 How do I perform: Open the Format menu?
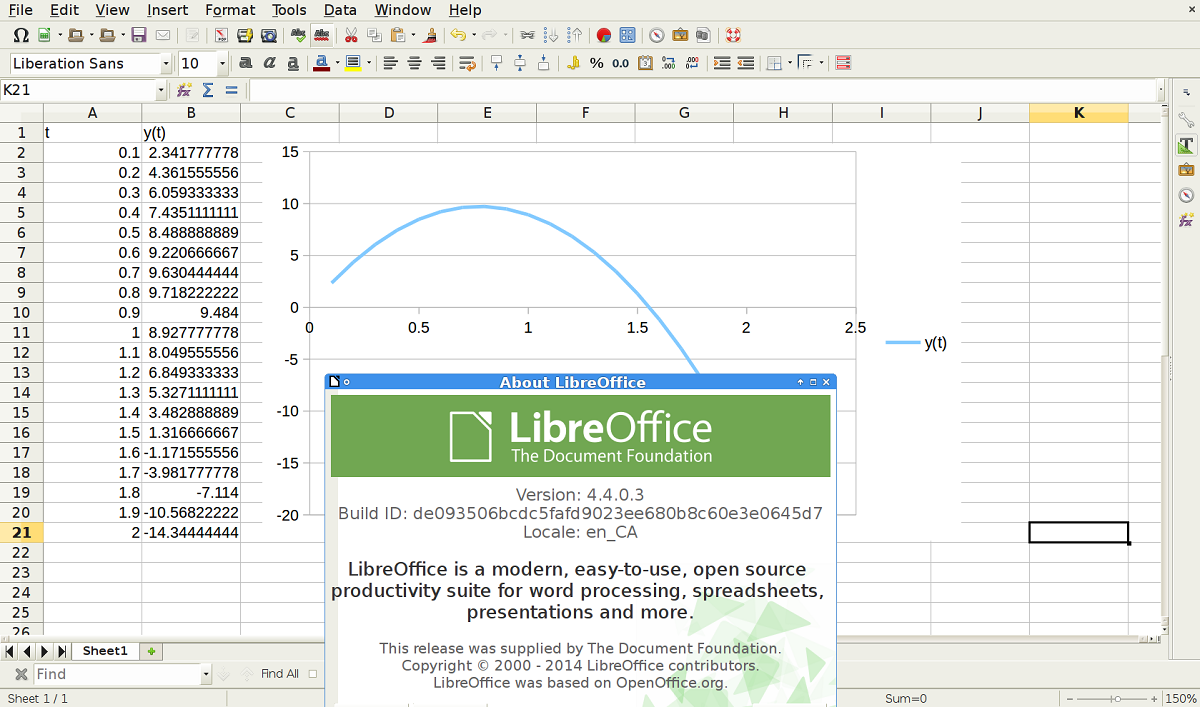pos(230,10)
